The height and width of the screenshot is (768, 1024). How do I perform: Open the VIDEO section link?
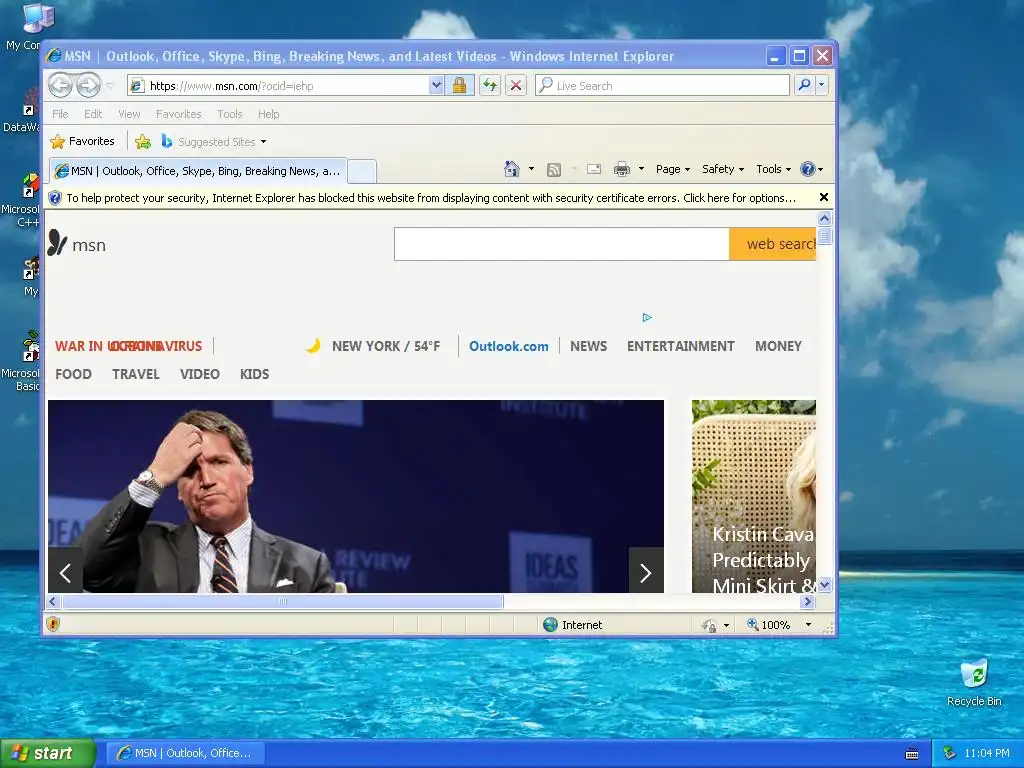[200, 374]
